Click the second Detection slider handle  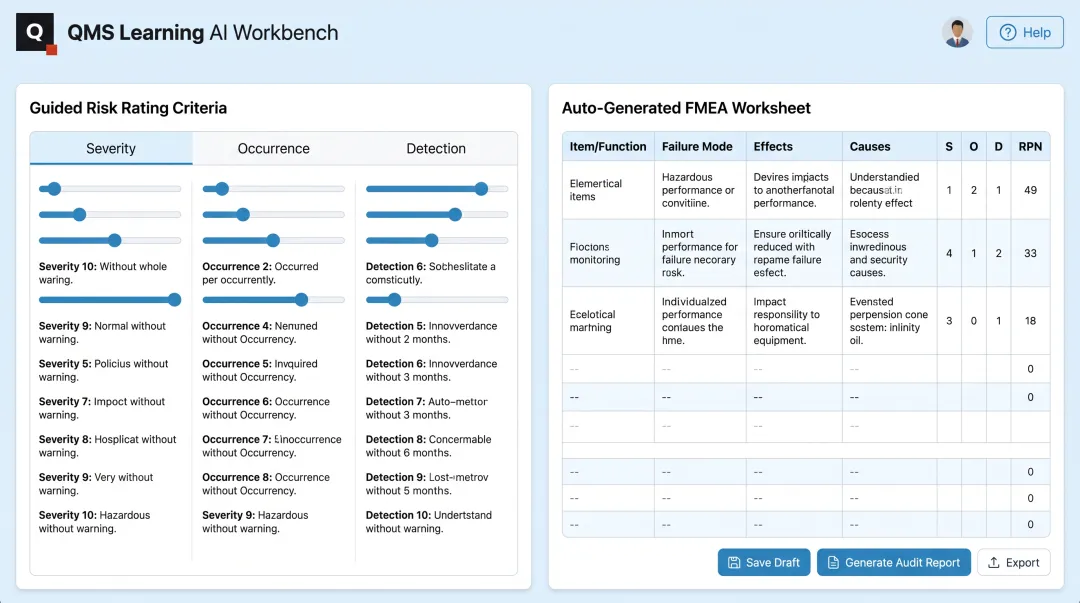point(455,215)
